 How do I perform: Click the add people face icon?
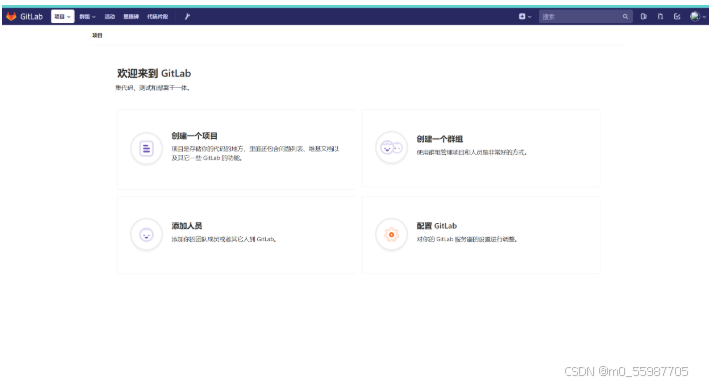146,235
